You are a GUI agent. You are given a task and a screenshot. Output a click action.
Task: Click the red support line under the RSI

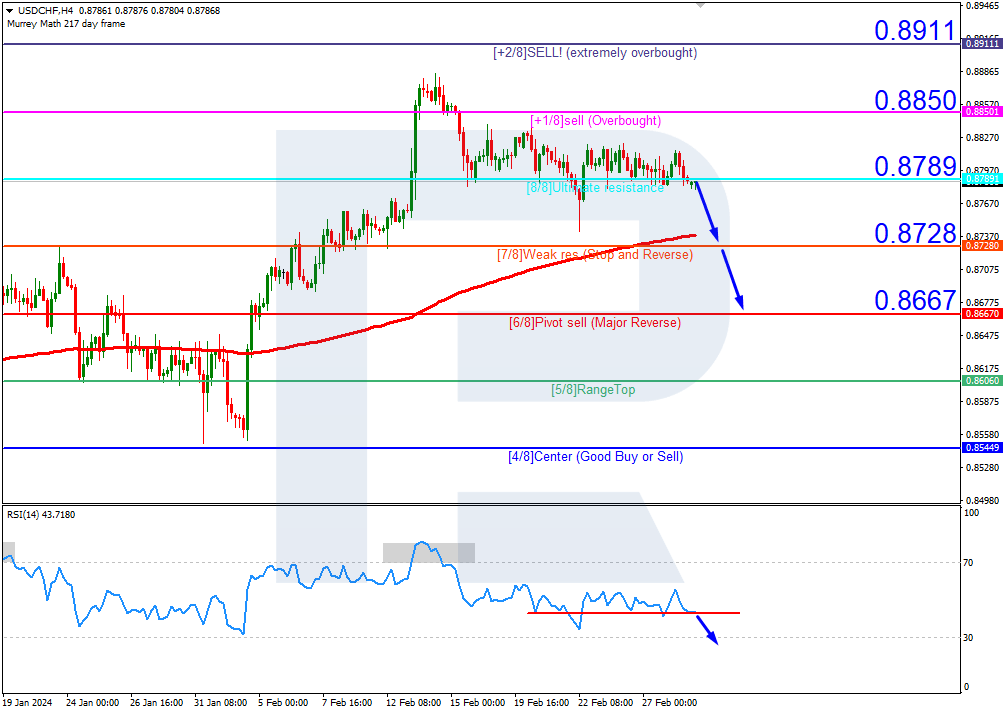click(634, 614)
